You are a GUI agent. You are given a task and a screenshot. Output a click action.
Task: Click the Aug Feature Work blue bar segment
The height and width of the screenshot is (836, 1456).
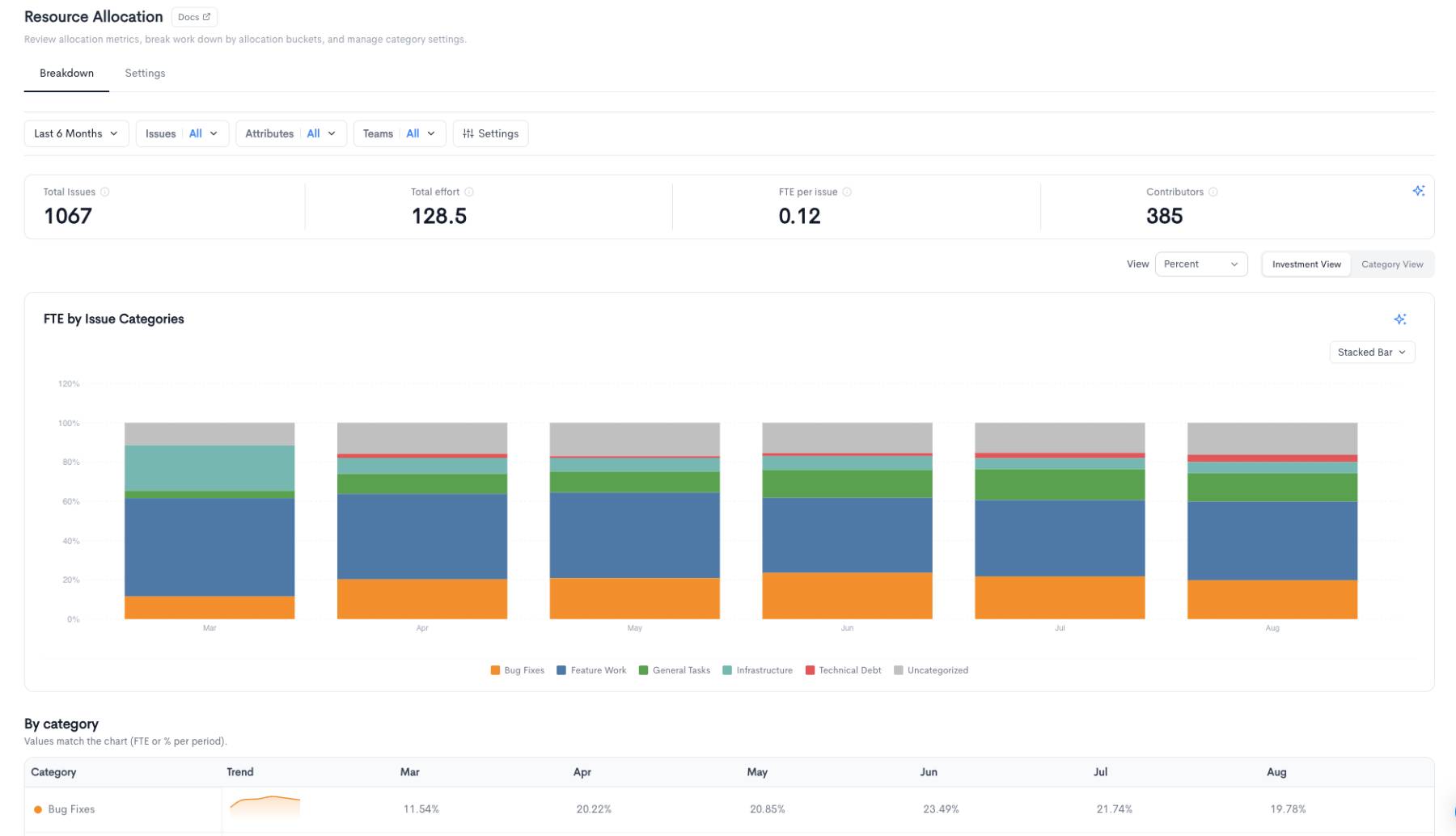(x=1272, y=541)
